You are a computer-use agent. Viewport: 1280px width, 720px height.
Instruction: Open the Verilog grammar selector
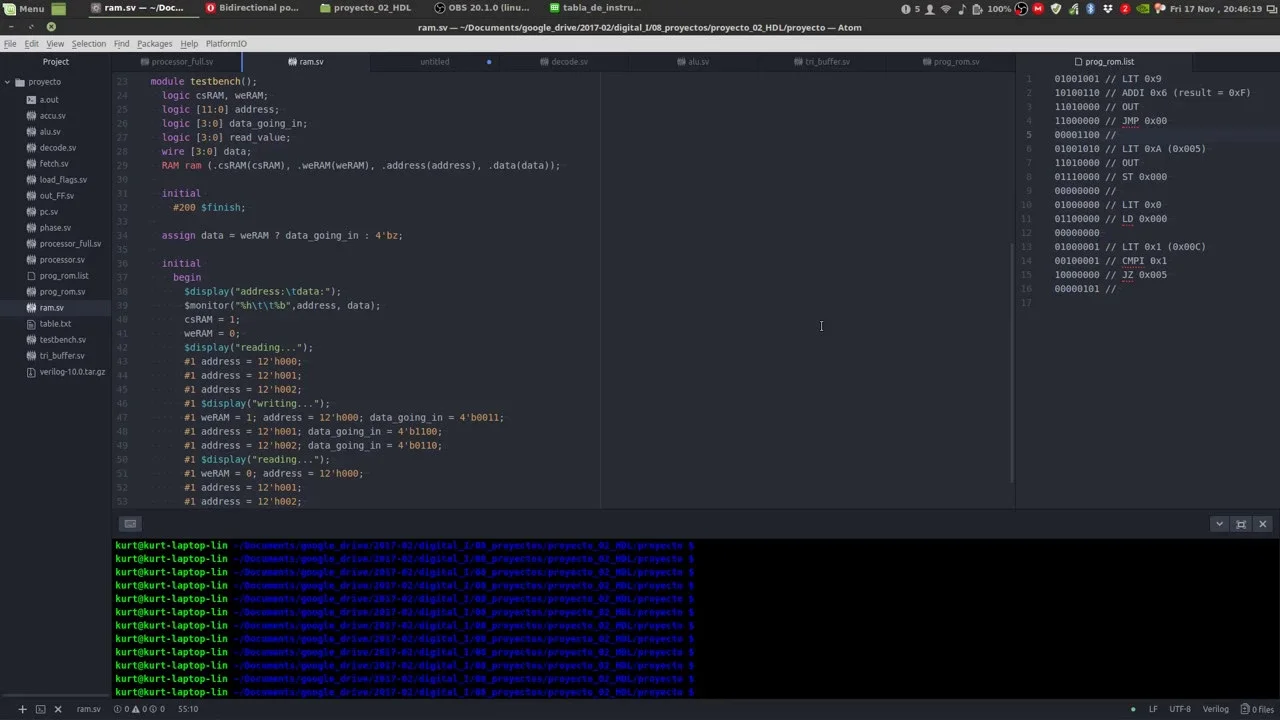click(1215, 709)
